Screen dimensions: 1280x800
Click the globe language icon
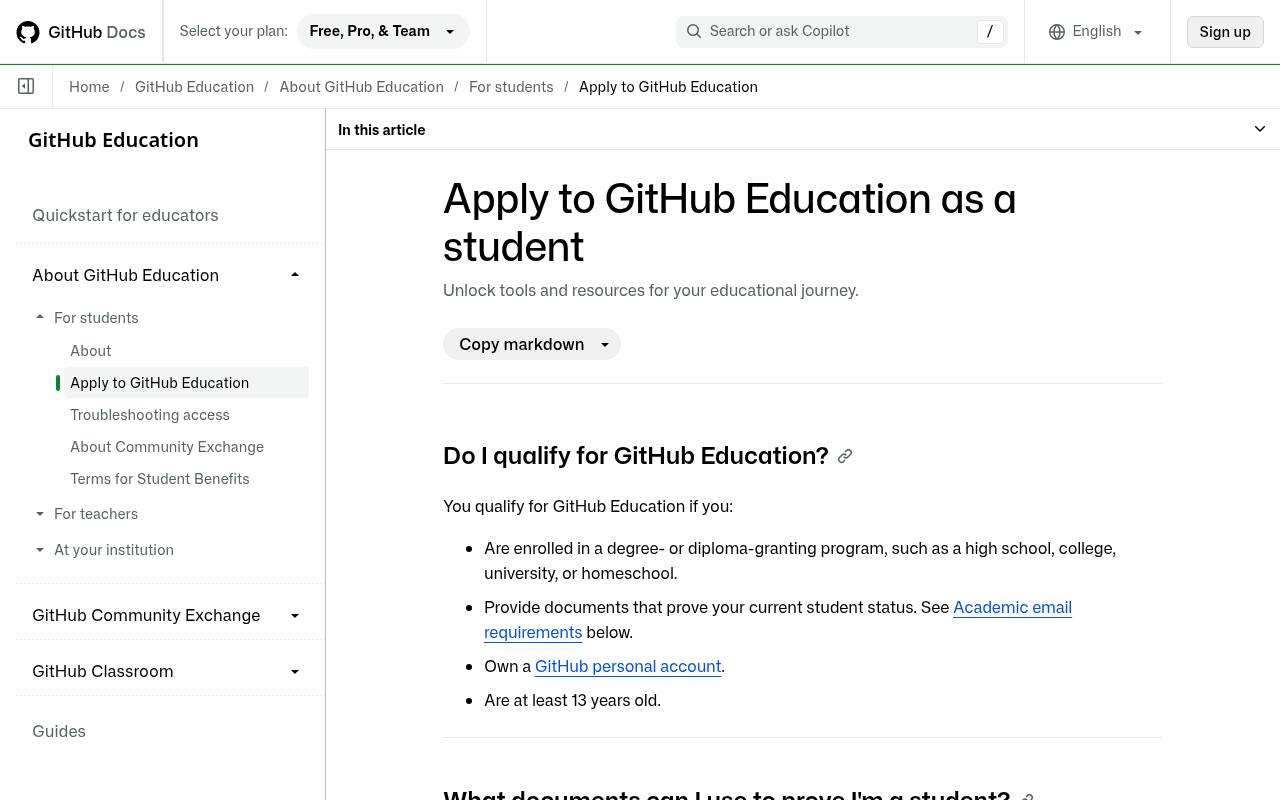pos(1057,32)
